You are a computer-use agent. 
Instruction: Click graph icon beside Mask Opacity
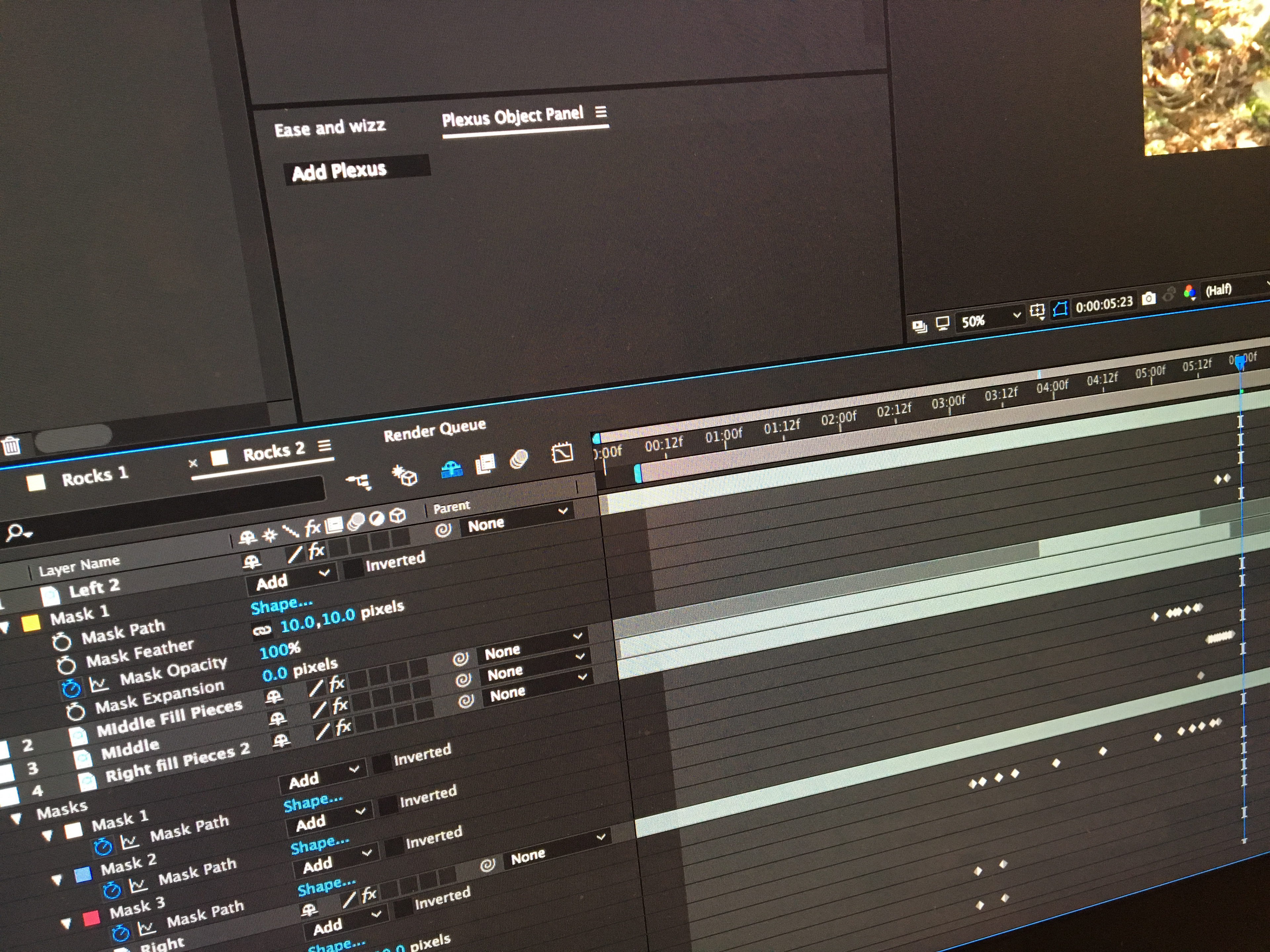click(x=99, y=684)
